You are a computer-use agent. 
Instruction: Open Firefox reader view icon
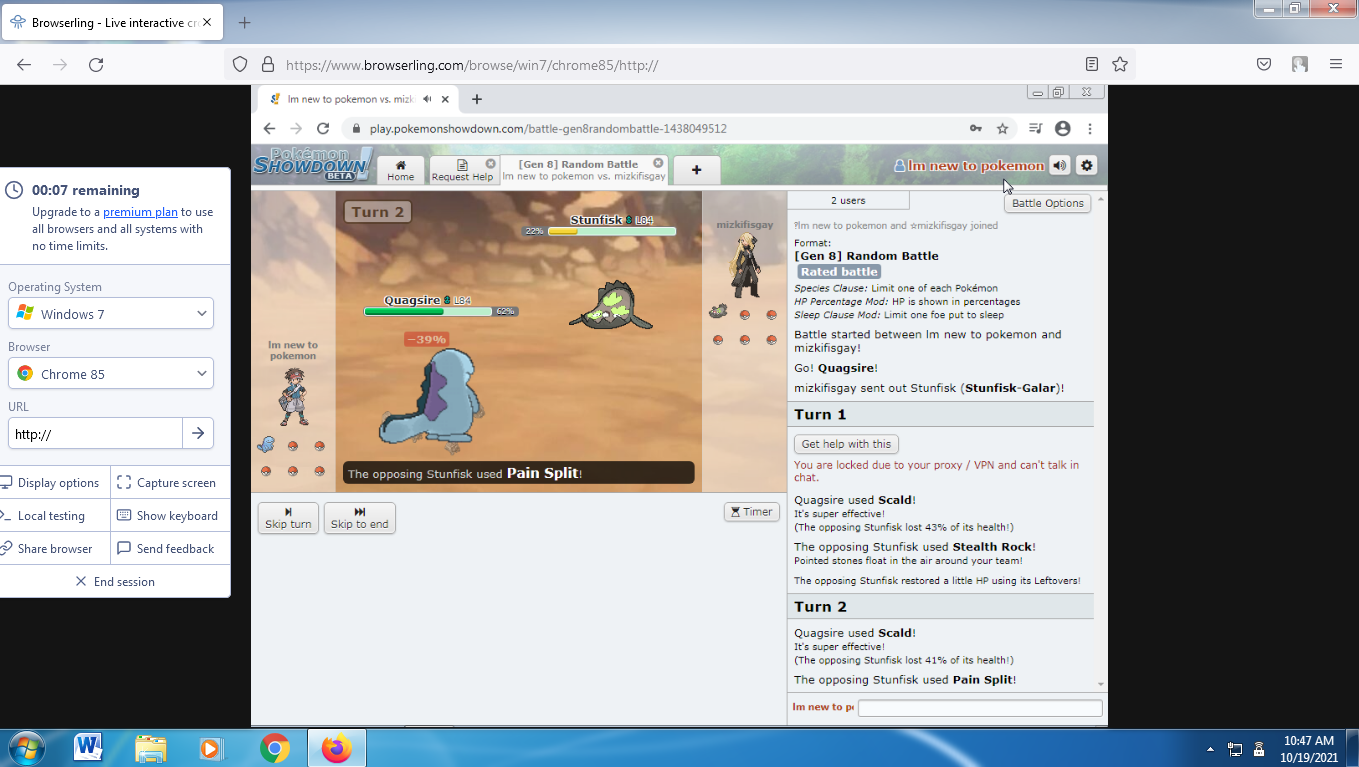[1092, 64]
